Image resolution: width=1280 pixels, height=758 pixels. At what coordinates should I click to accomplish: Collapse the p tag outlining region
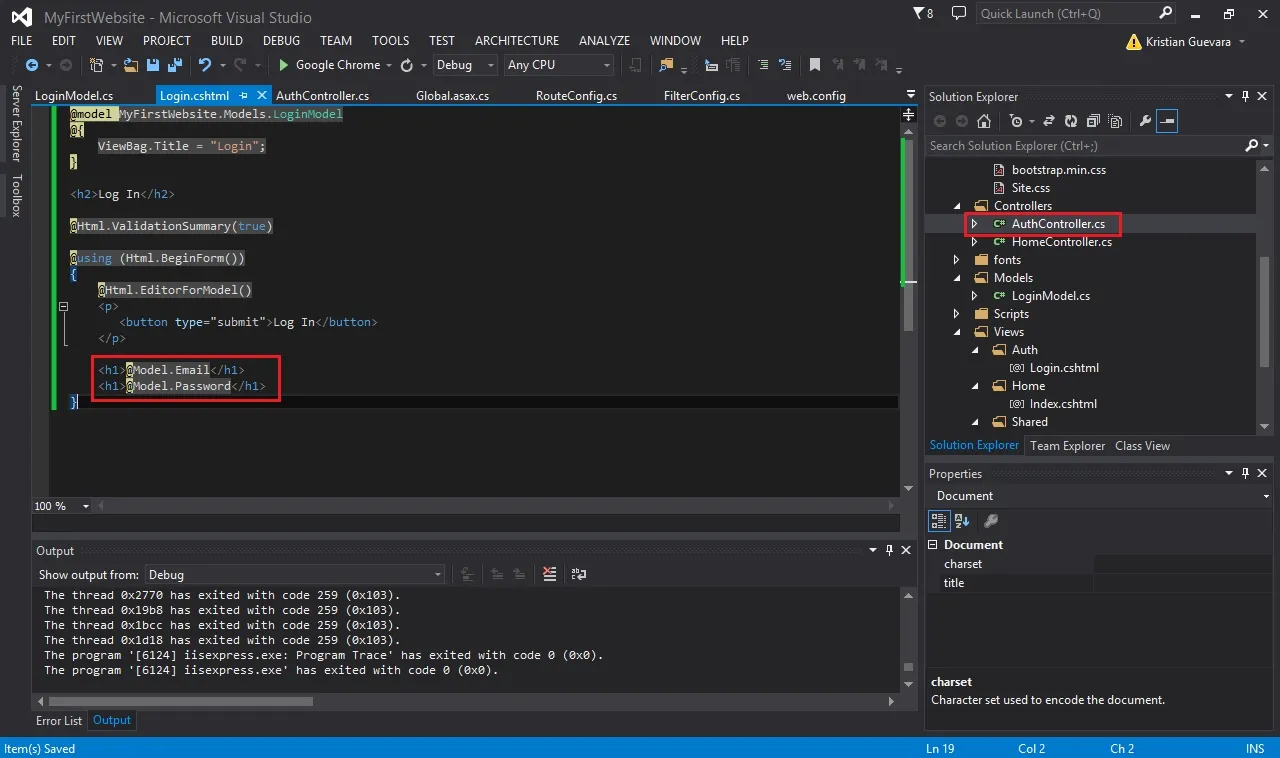click(x=63, y=307)
